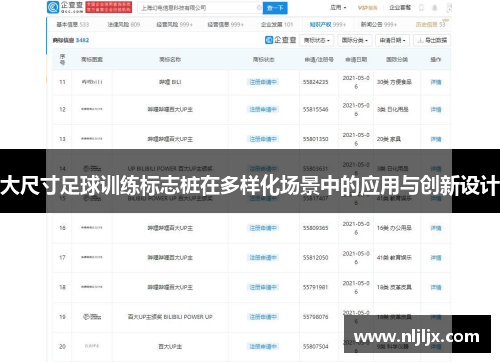Select the 知识产权 999+ tab
Screen dimensions: 500x362
(x=328, y=24)
